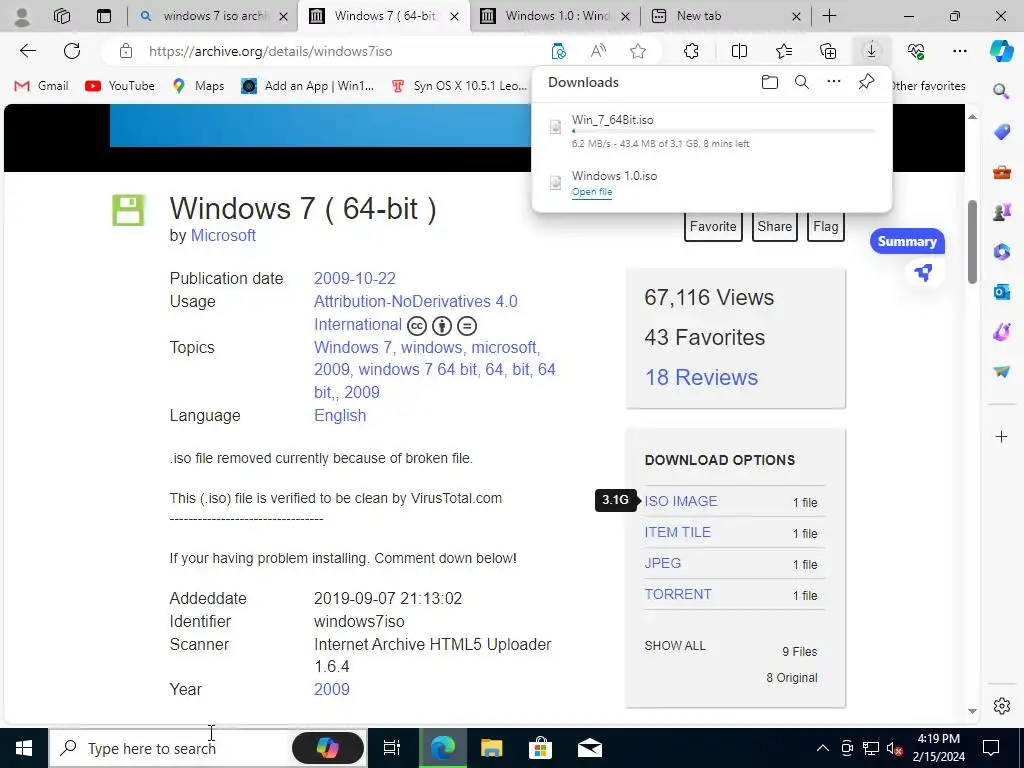Toggle Split screen icon
The image size is (1024, 768).
click(x=739, y=51)
